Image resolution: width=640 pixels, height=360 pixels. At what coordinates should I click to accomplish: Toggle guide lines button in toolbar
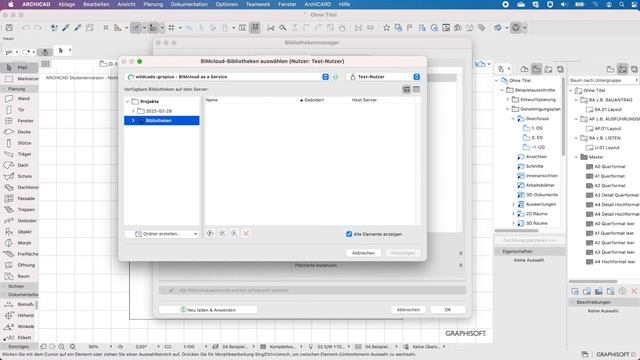point(135,28)
